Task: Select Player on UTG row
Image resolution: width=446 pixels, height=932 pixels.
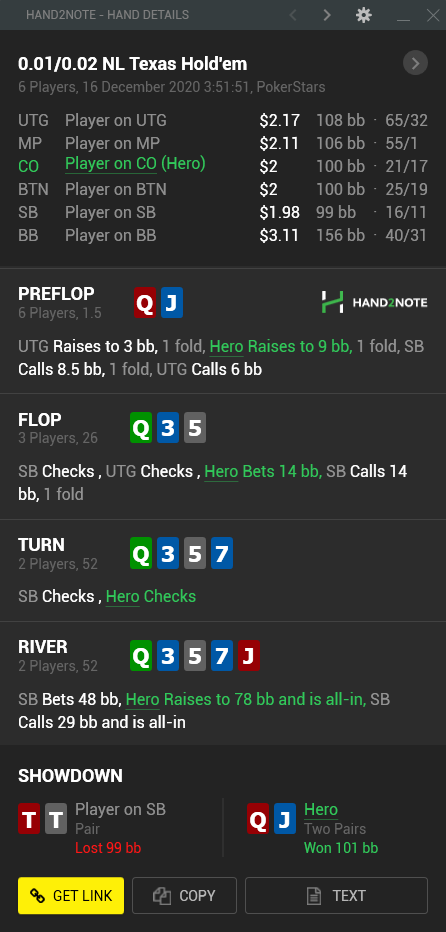Action: (x=223, y=121)
